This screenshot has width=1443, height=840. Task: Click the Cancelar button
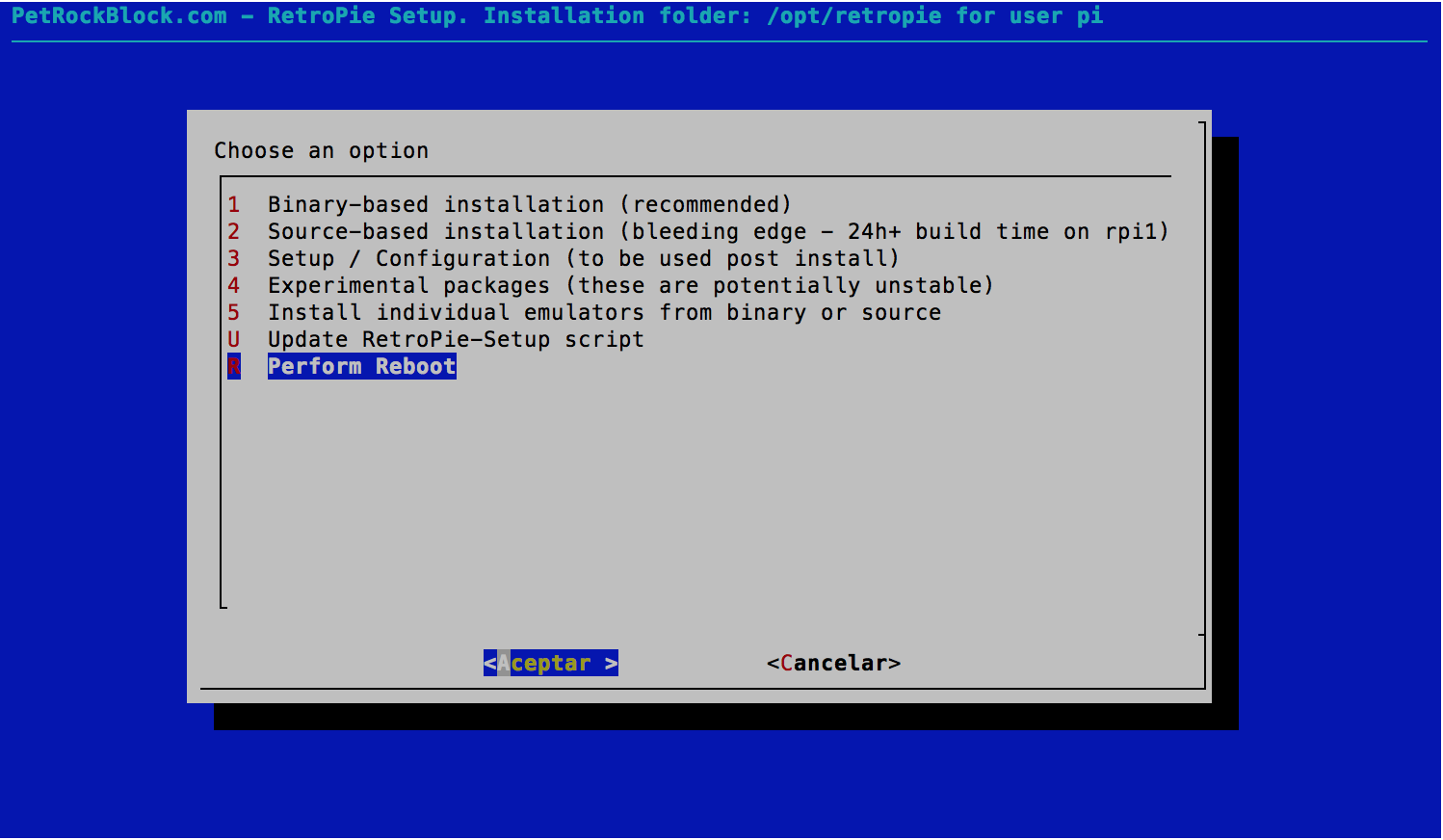(x=833, y=663)
